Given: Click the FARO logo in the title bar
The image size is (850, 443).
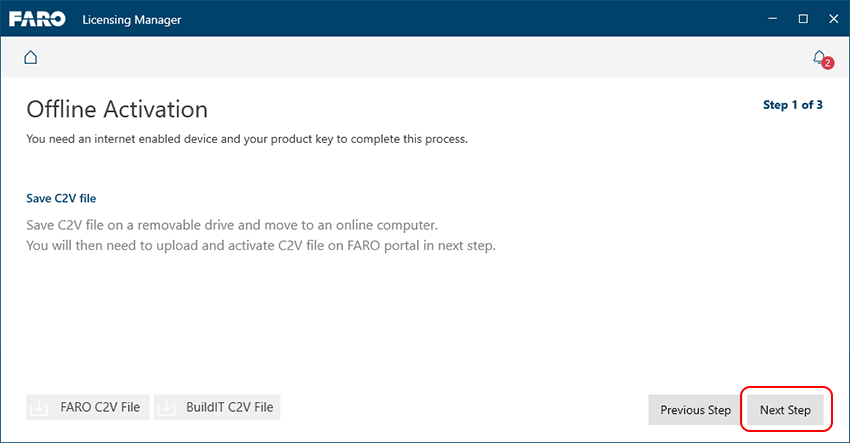Looking at the screenshot, I should tap(37, 19).
